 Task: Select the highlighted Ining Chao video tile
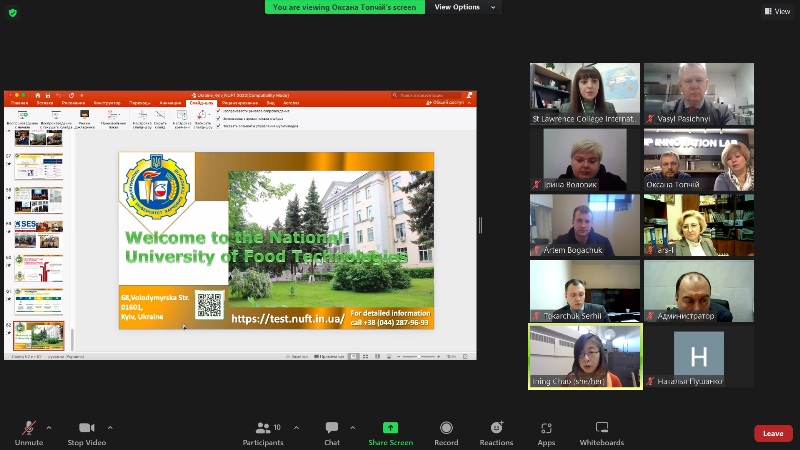(x=585, y=356)
